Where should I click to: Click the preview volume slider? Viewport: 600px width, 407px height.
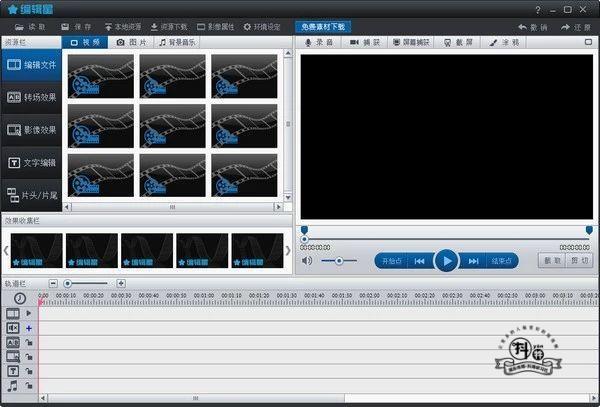(339, 261)
